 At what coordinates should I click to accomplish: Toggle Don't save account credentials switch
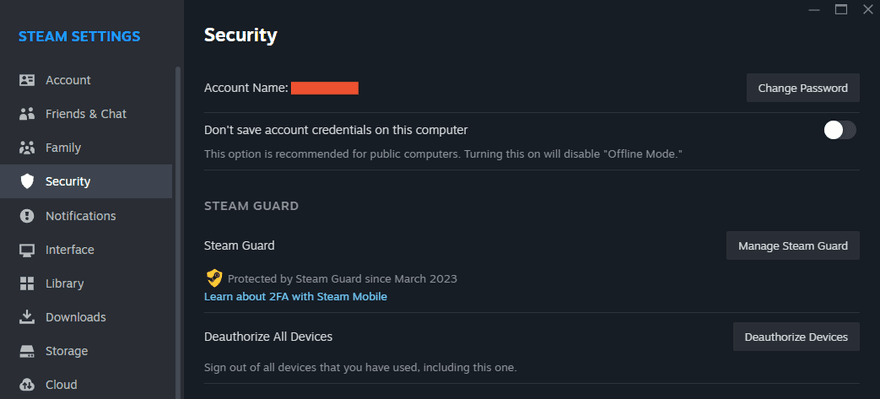pos(840,130)
